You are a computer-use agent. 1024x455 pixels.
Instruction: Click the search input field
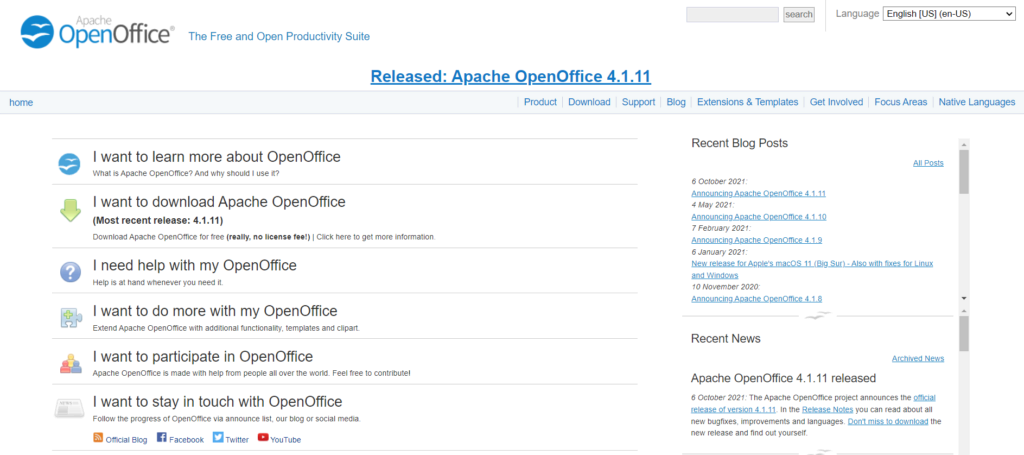tap(732, 14)
